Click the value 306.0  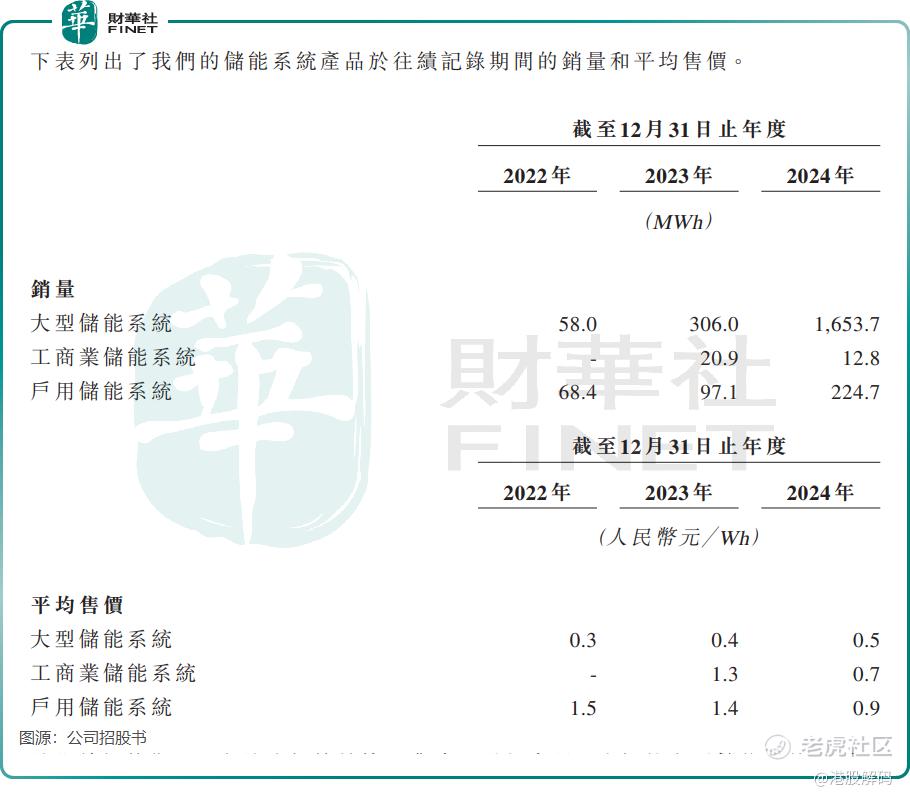(x=713, y=324)
